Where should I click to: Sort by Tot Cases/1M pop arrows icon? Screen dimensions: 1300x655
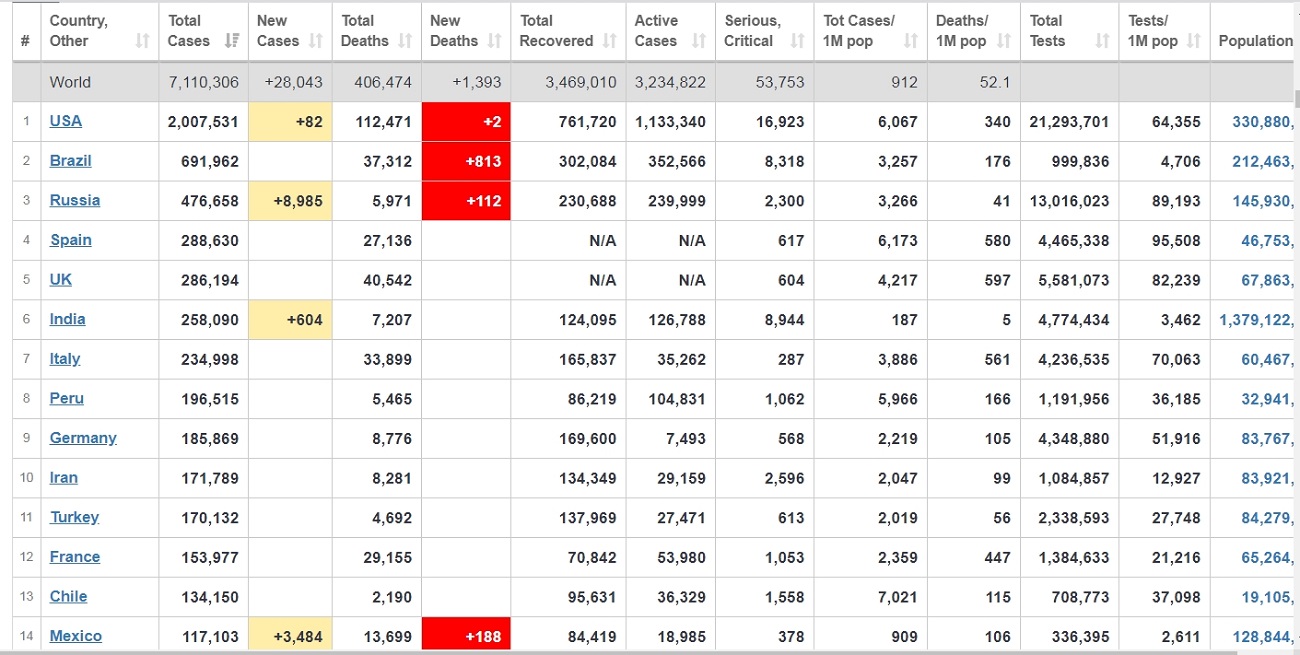click(910, 41)
